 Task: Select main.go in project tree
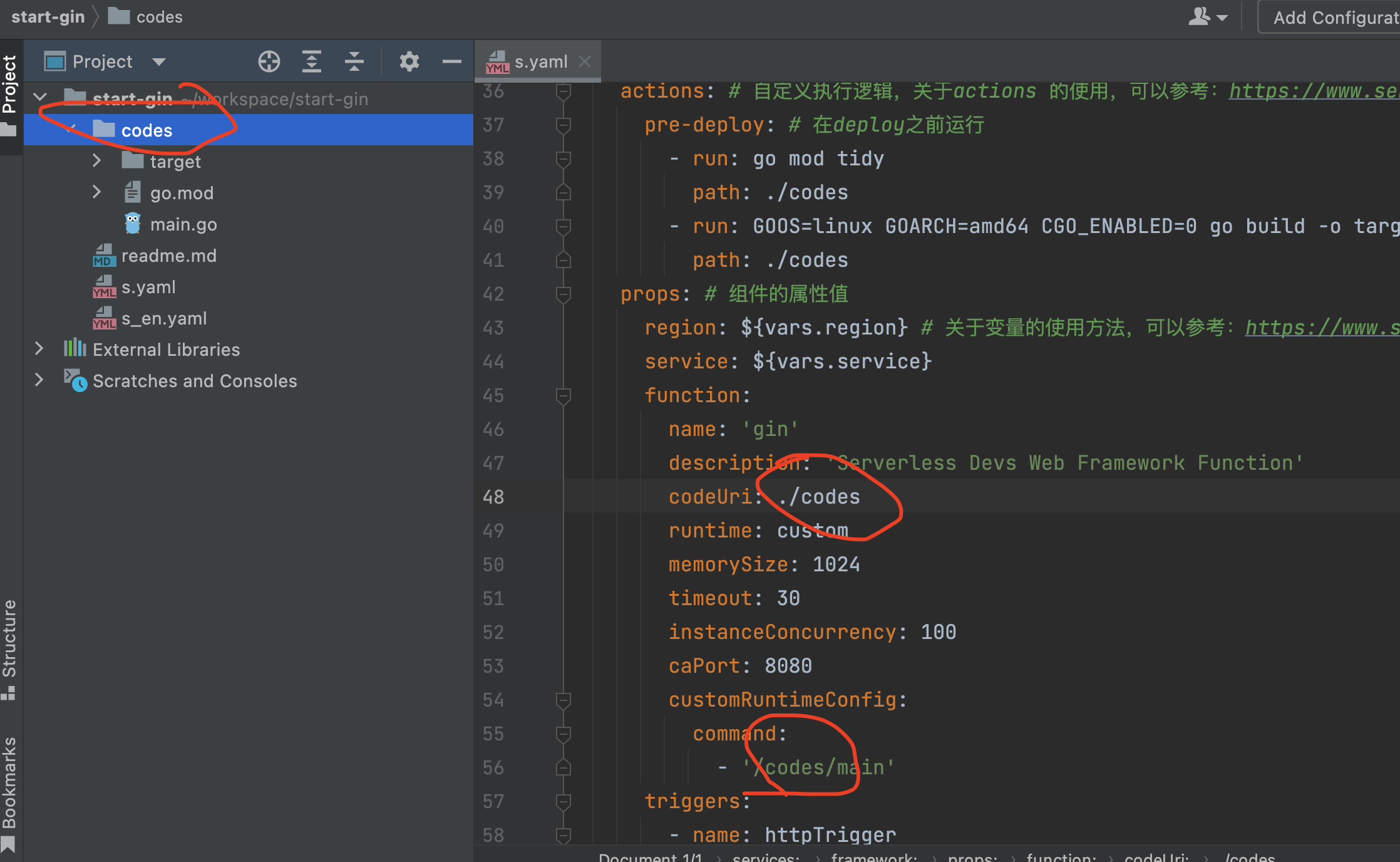[183, 224]
